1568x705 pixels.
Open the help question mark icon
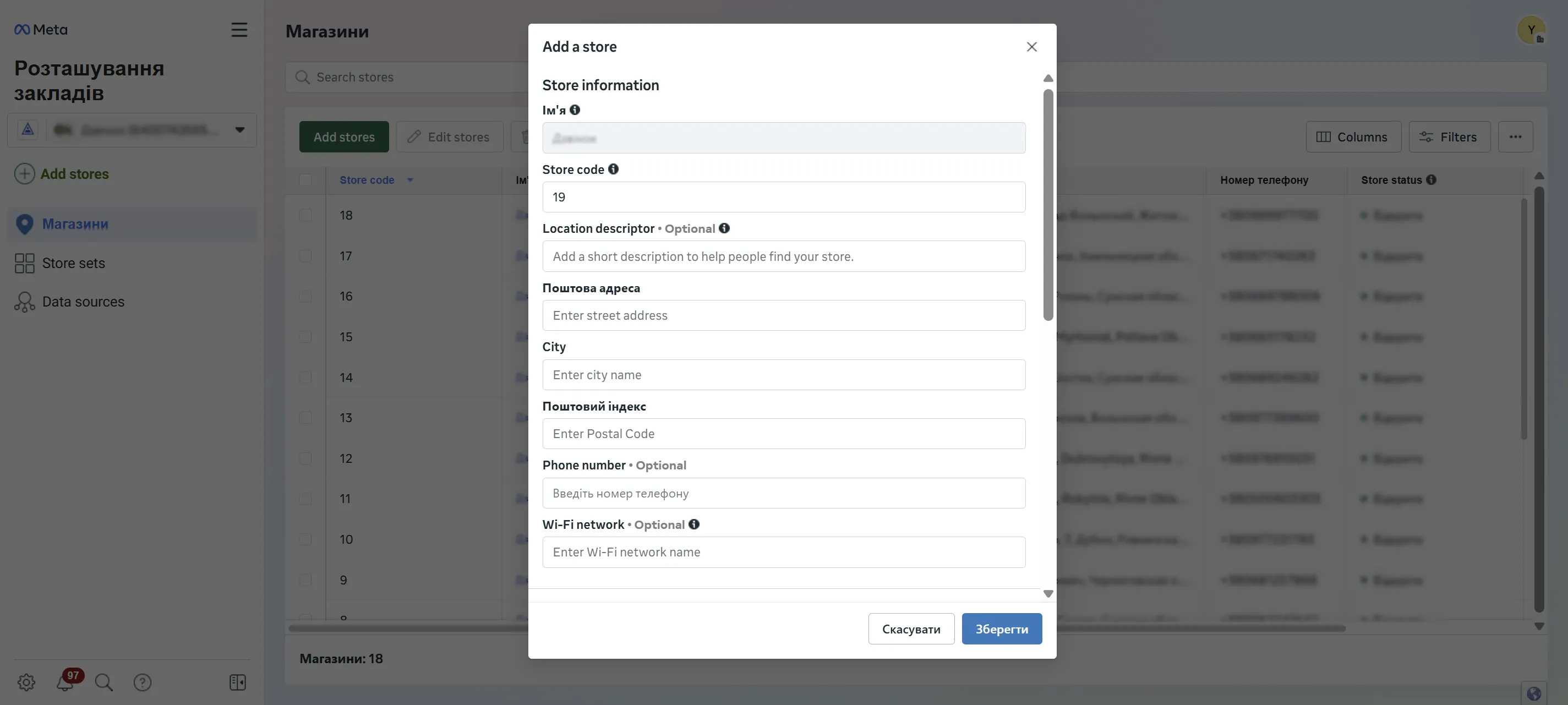point(143,682)
